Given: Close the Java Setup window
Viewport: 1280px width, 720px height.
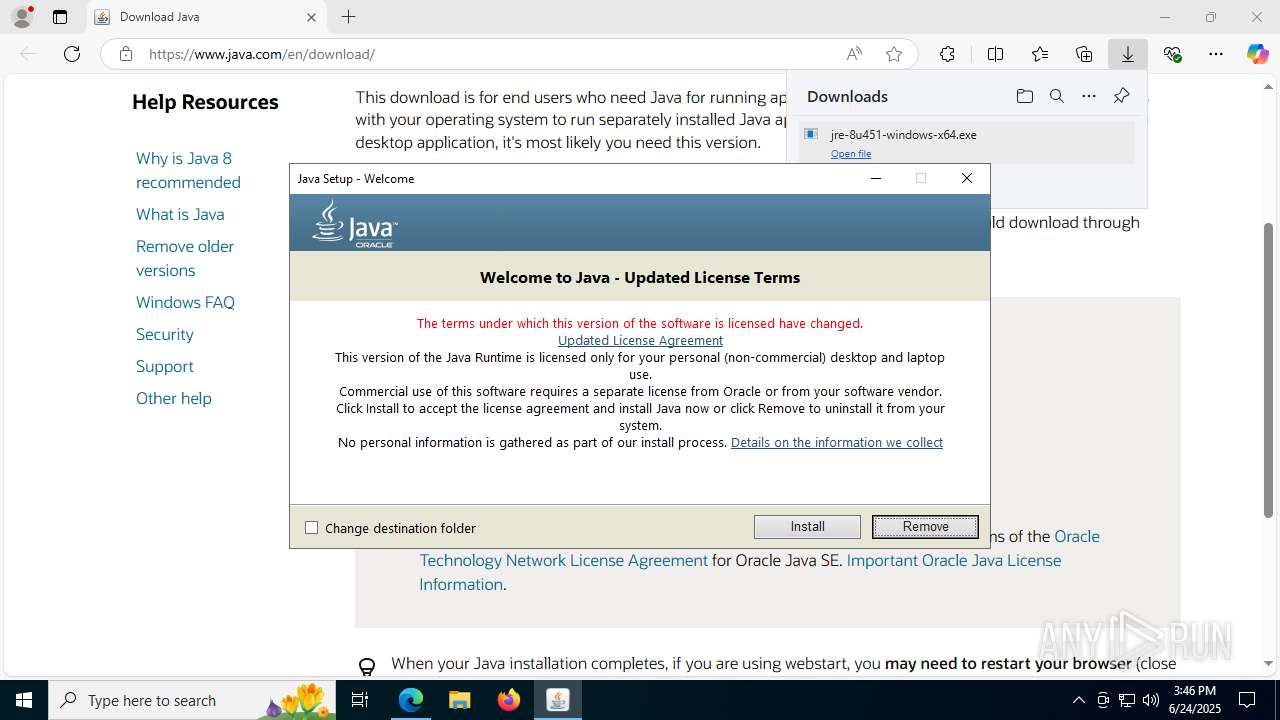Looking at the screenshot, I should pos(966,178).
